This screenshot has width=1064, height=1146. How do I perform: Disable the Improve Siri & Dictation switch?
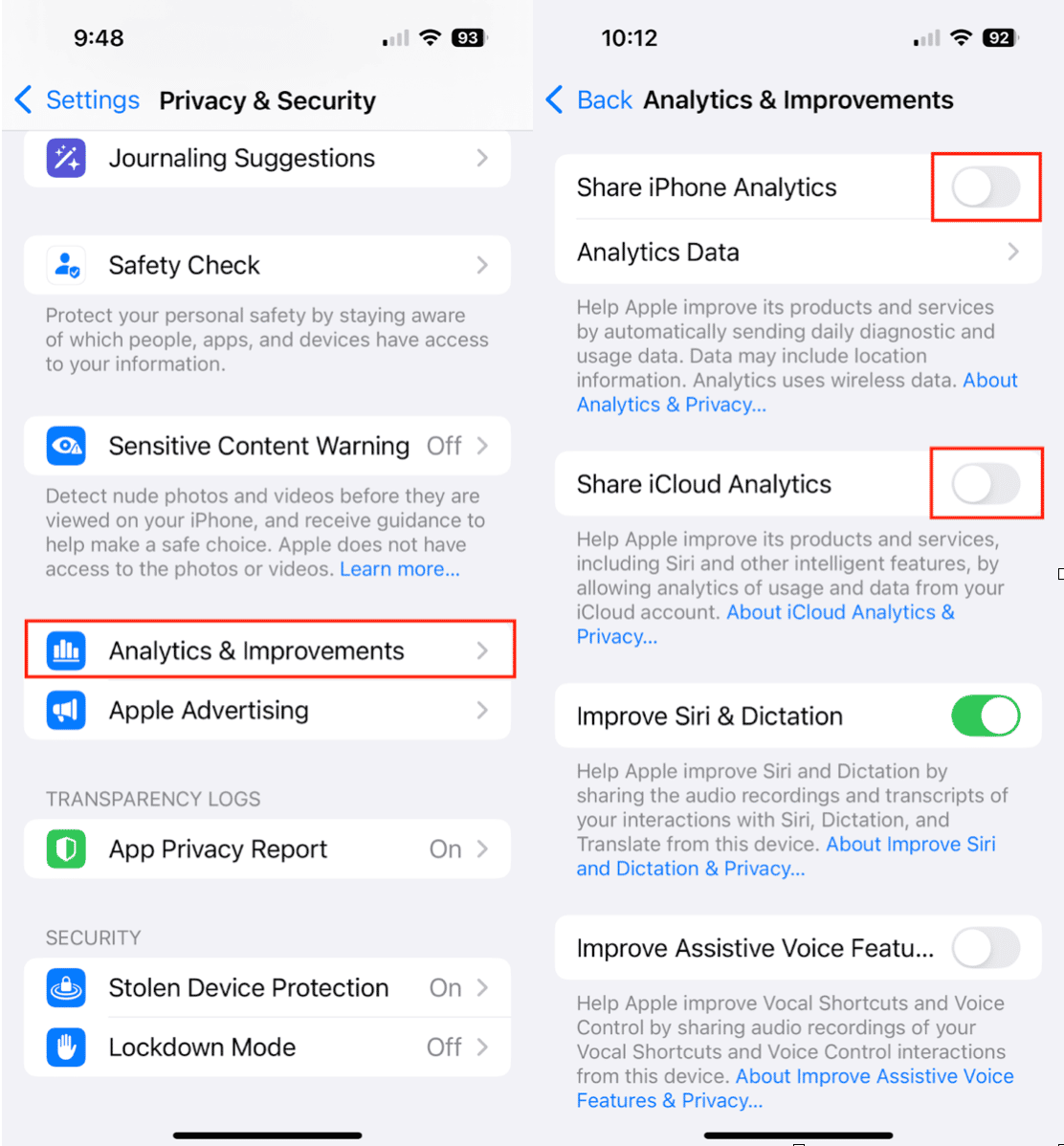pyautogui.click(x=985, y=716)
